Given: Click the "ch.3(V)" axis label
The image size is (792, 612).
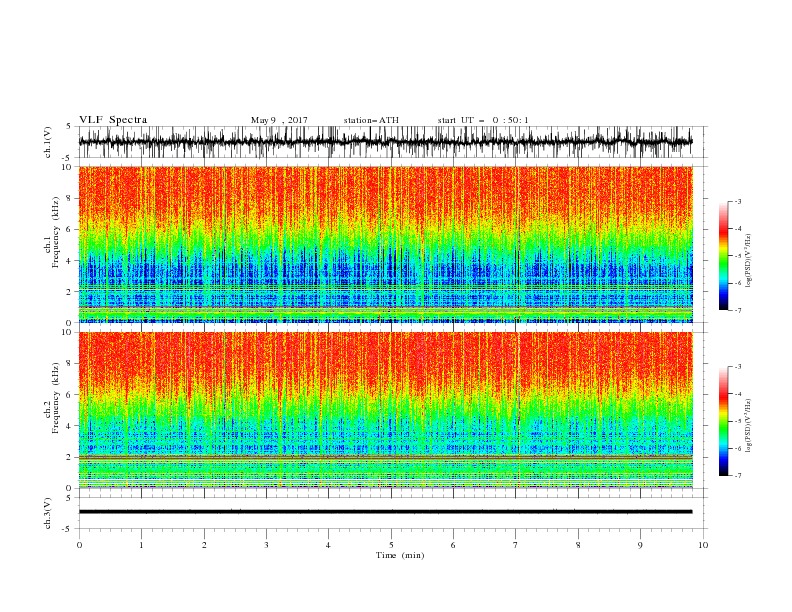Looking at the screenshot, I should click(x=48, y=513).
